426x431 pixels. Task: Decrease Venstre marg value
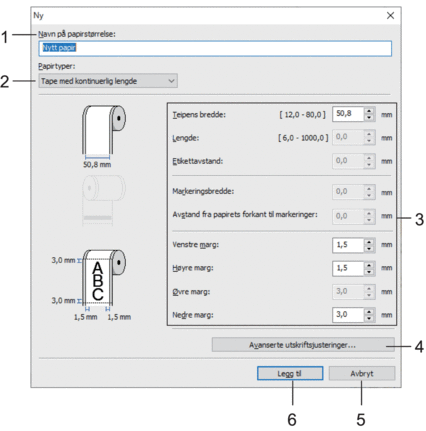[369, 249]
